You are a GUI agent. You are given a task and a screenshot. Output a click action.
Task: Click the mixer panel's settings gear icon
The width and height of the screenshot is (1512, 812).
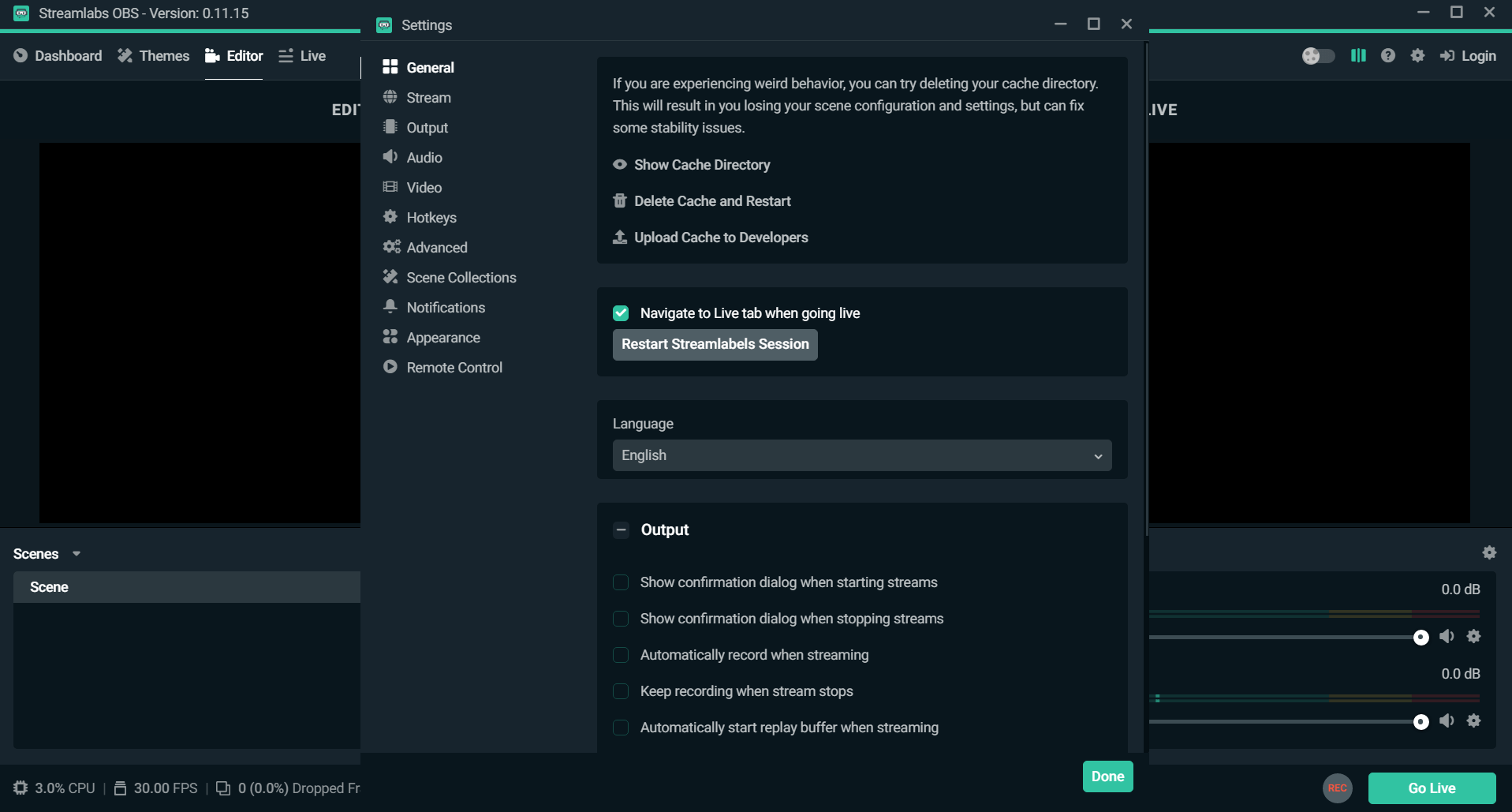coord(1489,552)
